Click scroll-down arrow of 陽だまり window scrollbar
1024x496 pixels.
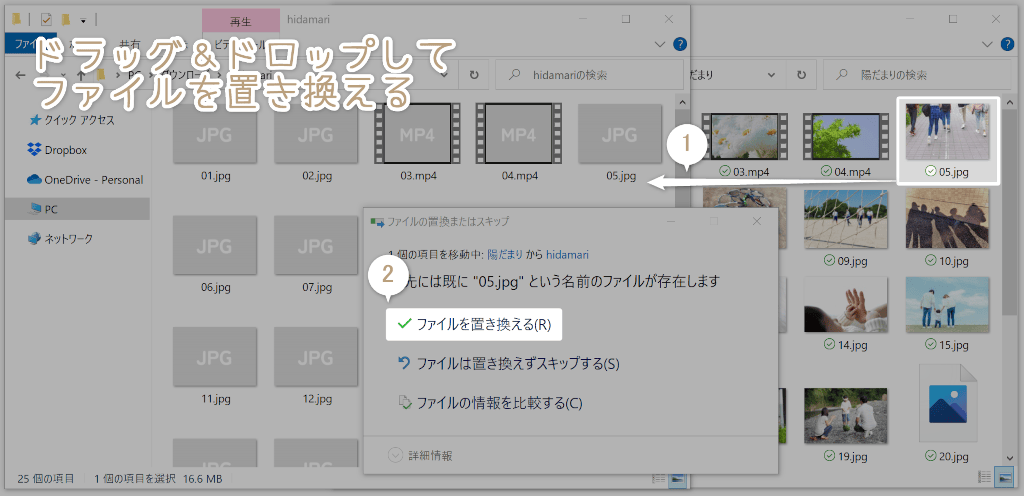coord(1011,458)
